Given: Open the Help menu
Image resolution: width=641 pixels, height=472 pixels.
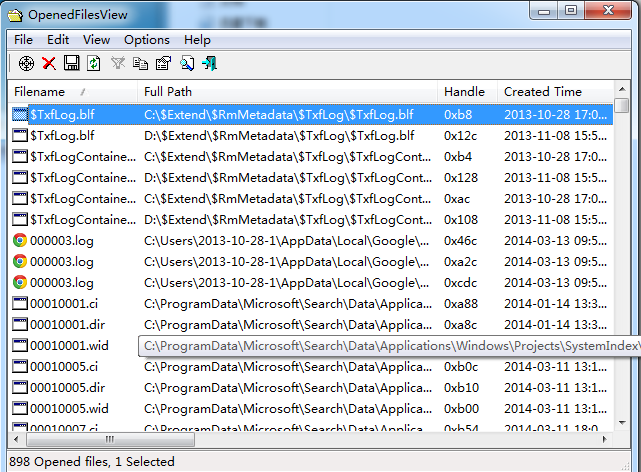Looking at the screenshot, I should 197,40.
